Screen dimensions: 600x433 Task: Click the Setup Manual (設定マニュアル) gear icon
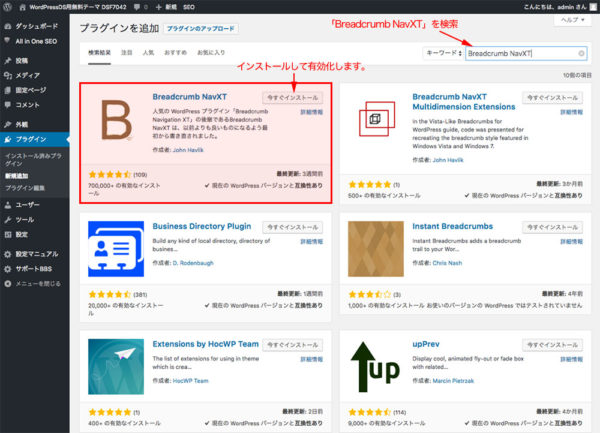tap(8, 254)
